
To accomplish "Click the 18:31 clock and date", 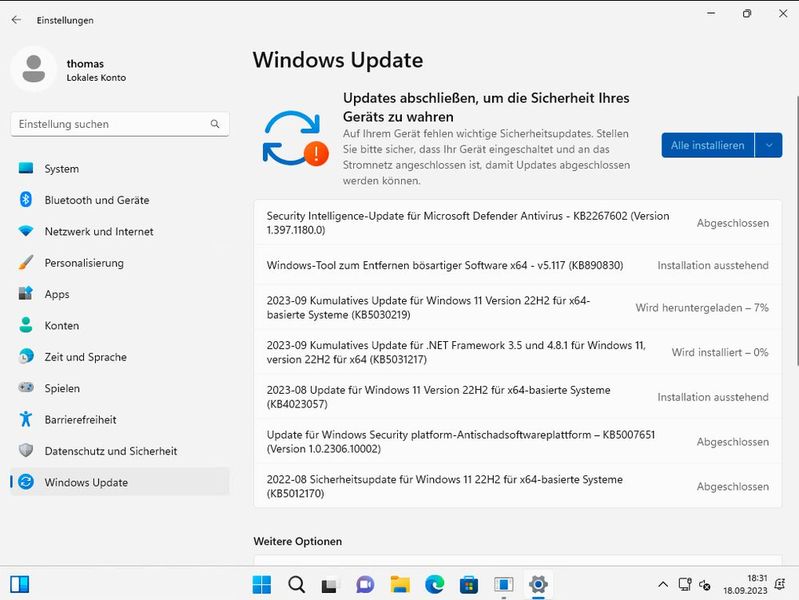I will coord(745,584).
